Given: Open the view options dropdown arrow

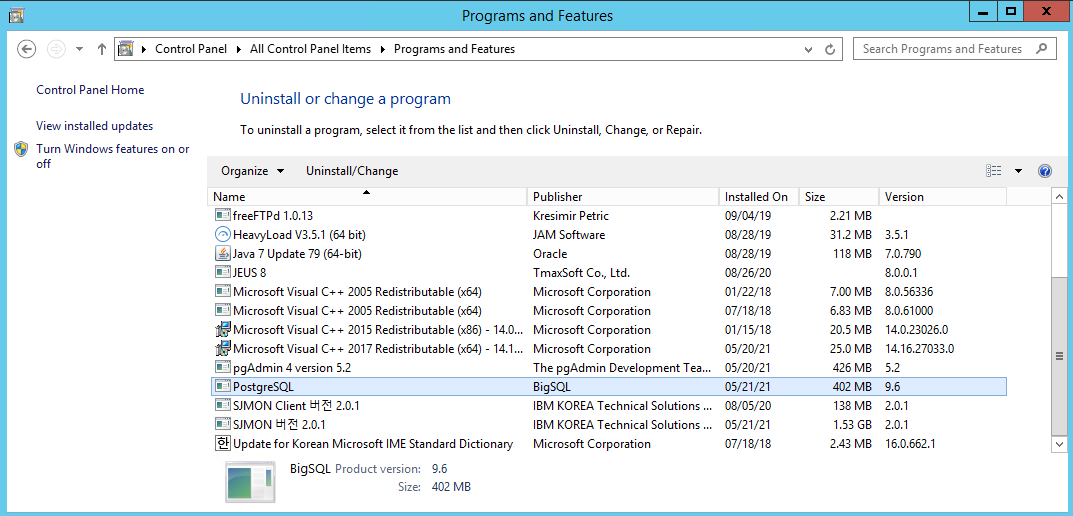Looking at the screenshot, I should [x=1018, y=171].
